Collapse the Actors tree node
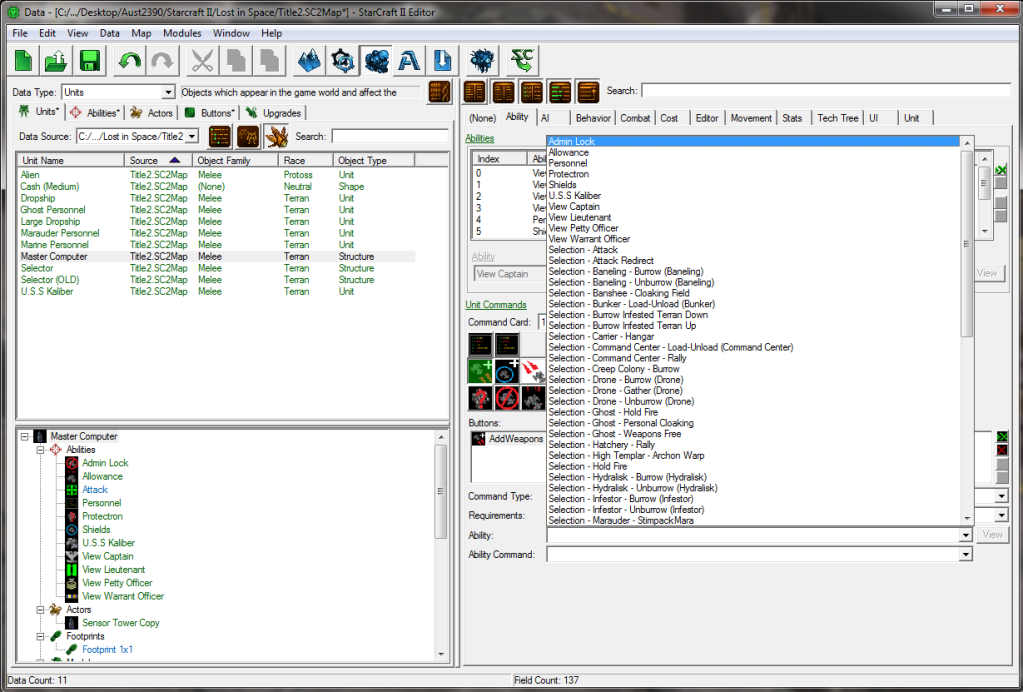 point(40,609)
